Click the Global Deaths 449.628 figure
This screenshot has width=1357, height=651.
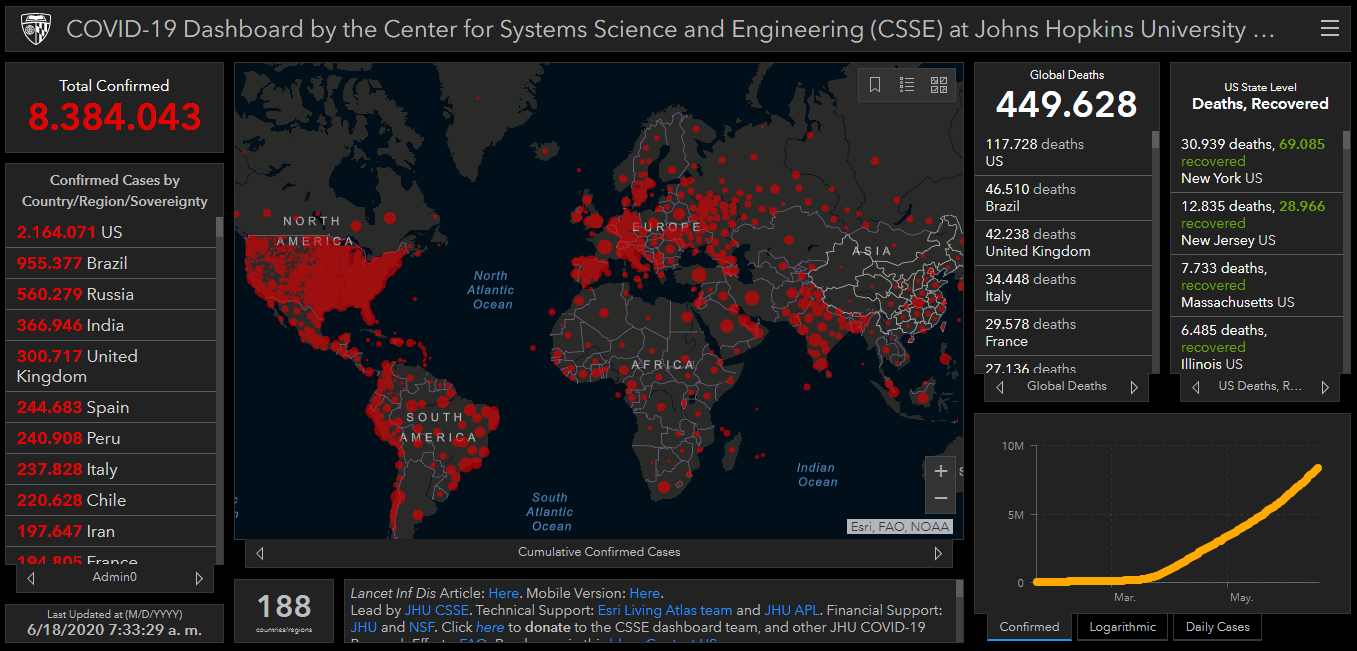coord(1067,104)
